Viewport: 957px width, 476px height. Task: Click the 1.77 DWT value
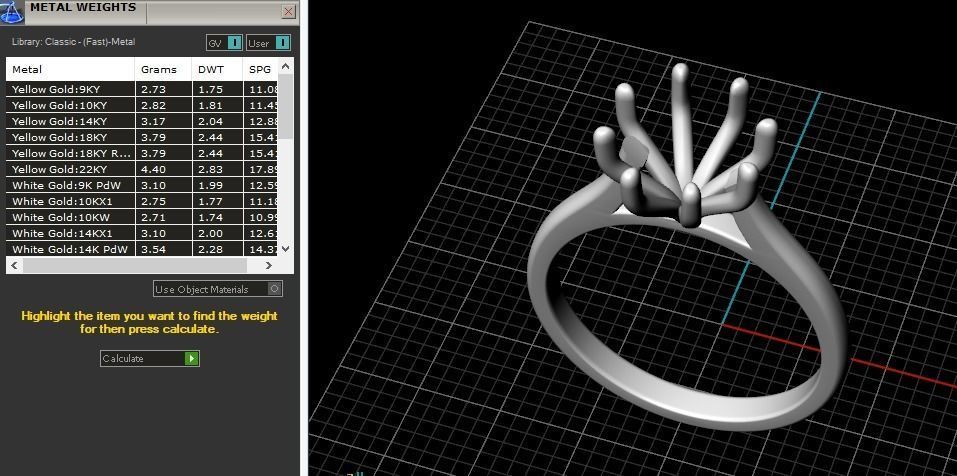[x=211, y=201]
